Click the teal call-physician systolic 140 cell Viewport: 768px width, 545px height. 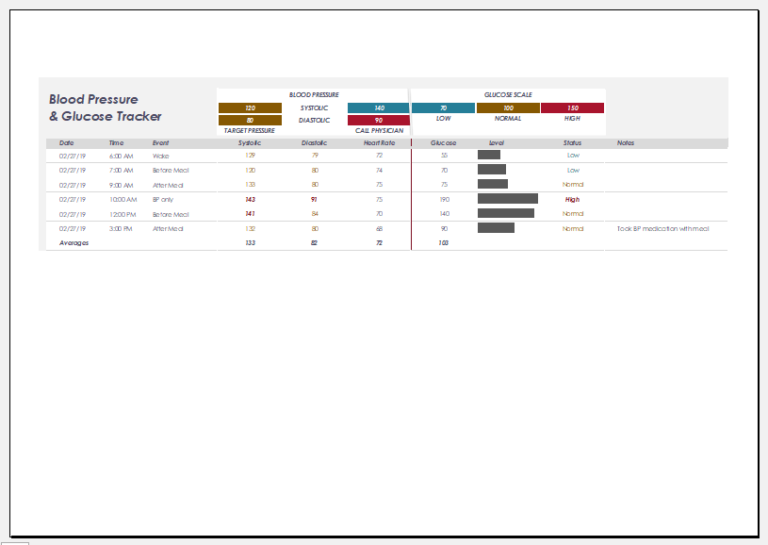click(x=378, y=108)
